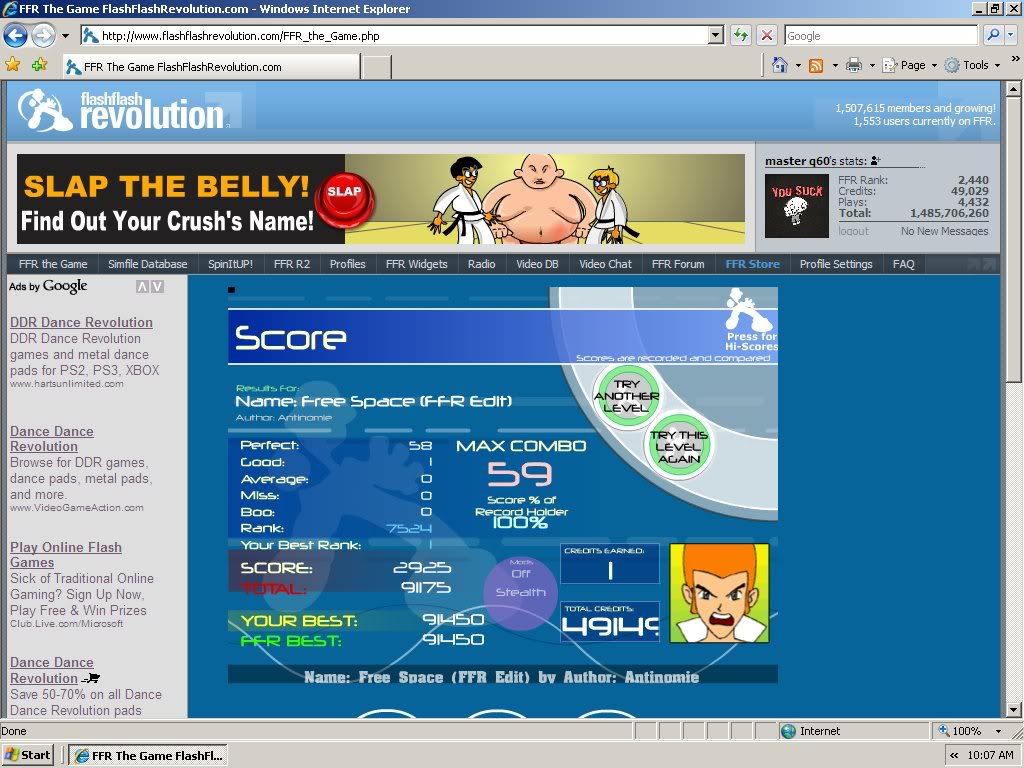Screen dimensions: 1024x768
Task: Click the search magnifier icon
Action: 993,35
